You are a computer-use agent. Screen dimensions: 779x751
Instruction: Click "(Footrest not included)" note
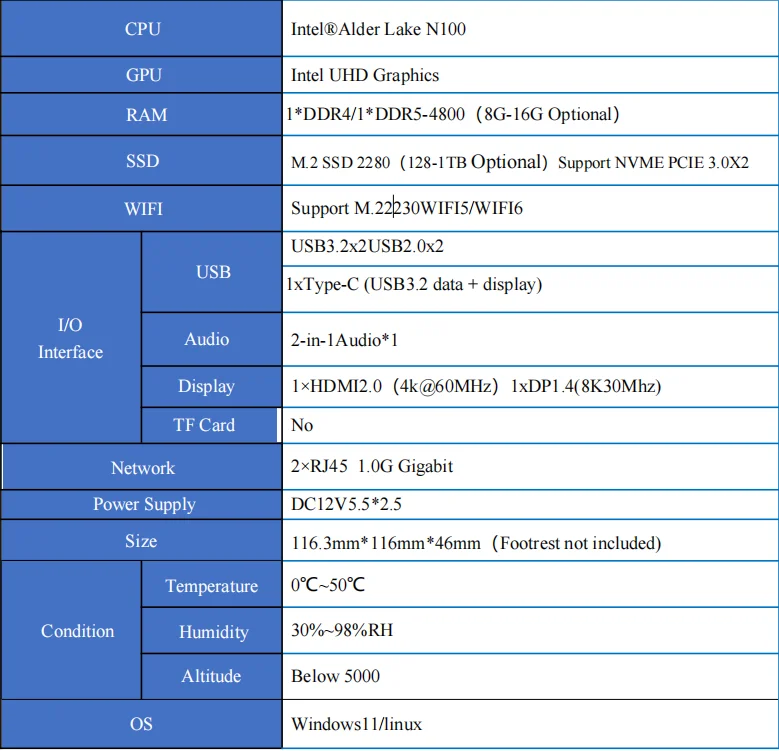[576, 543]
